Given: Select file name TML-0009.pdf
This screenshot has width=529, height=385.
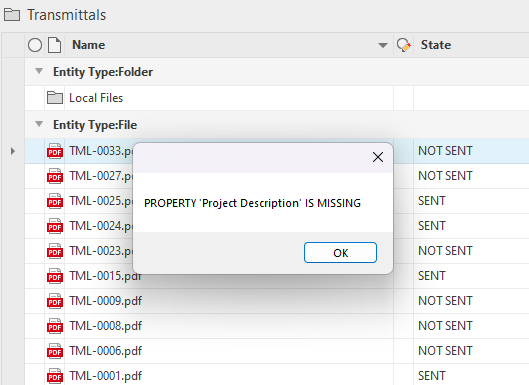Looking at the screenshot, I should point(106,301).
